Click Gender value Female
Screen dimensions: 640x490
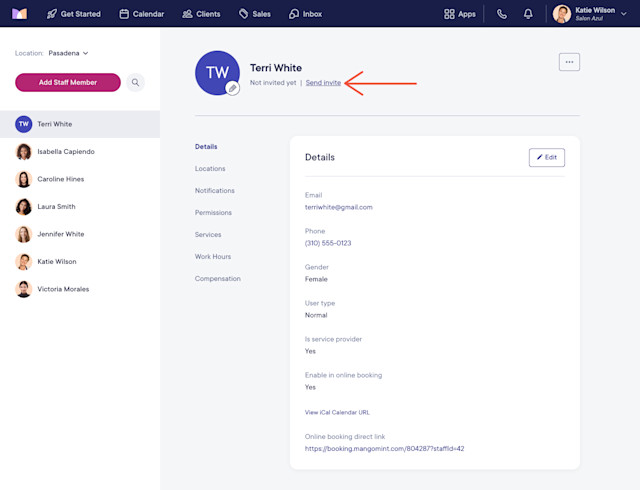click(x=316, y=279)
